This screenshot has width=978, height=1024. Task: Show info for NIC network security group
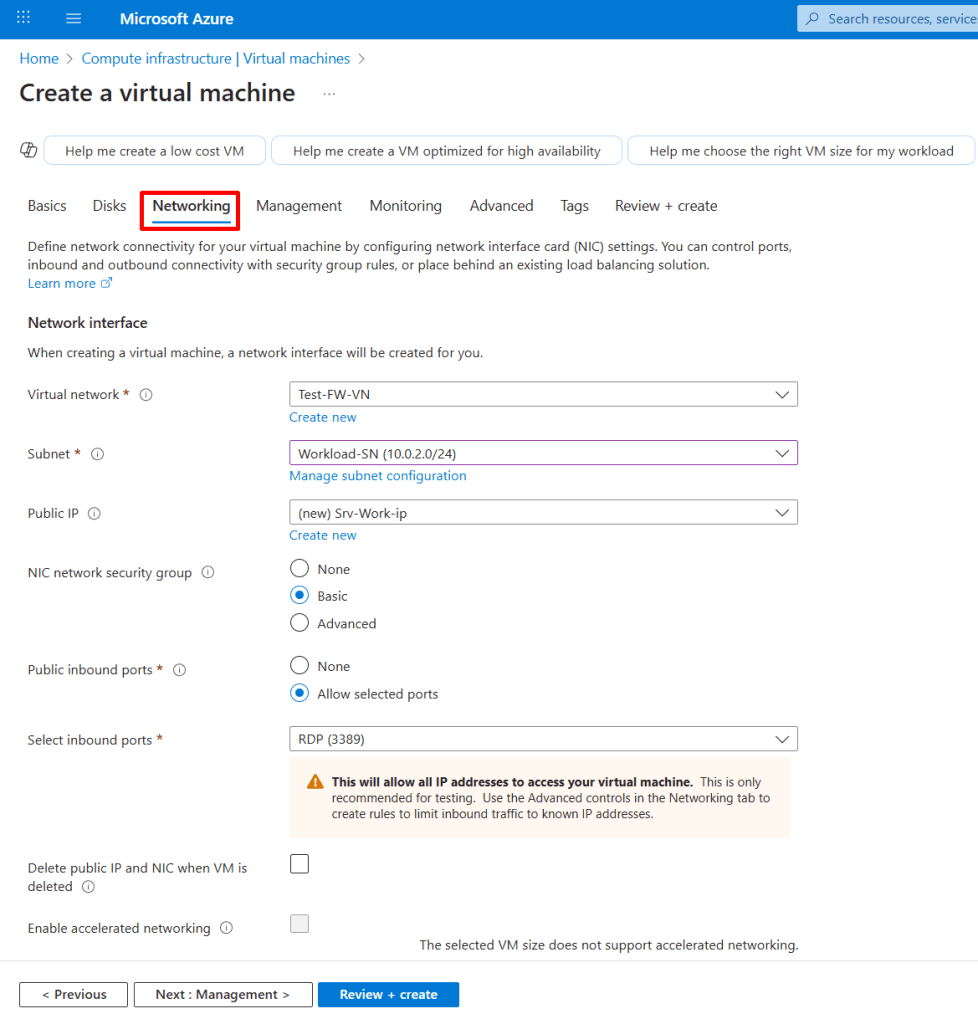(x=208, y=573)
